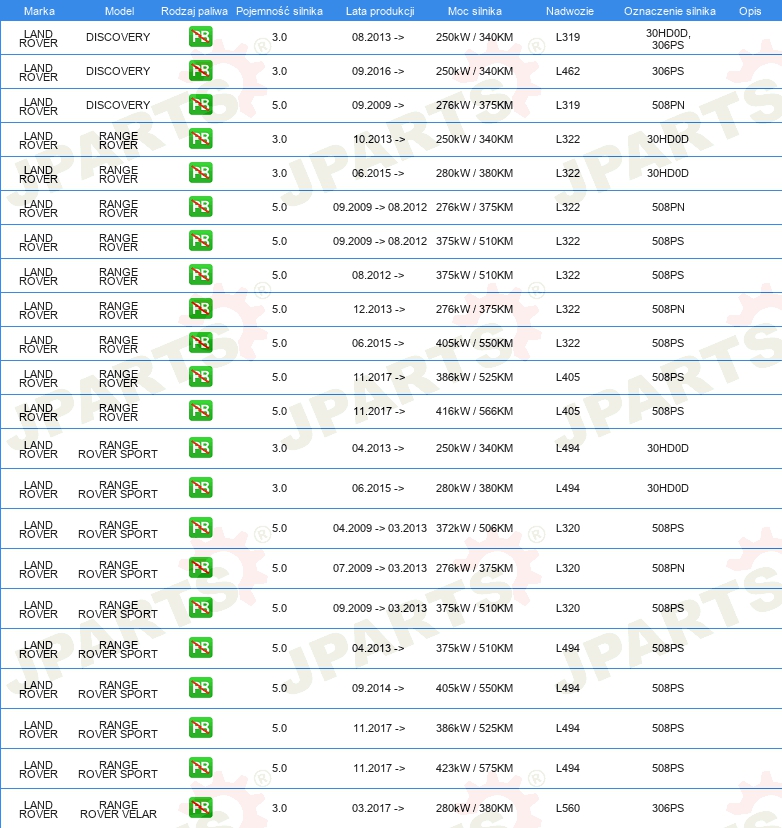
Task: Click engine code 30HD0D, 306PS cell
Action: pos(668,39)
